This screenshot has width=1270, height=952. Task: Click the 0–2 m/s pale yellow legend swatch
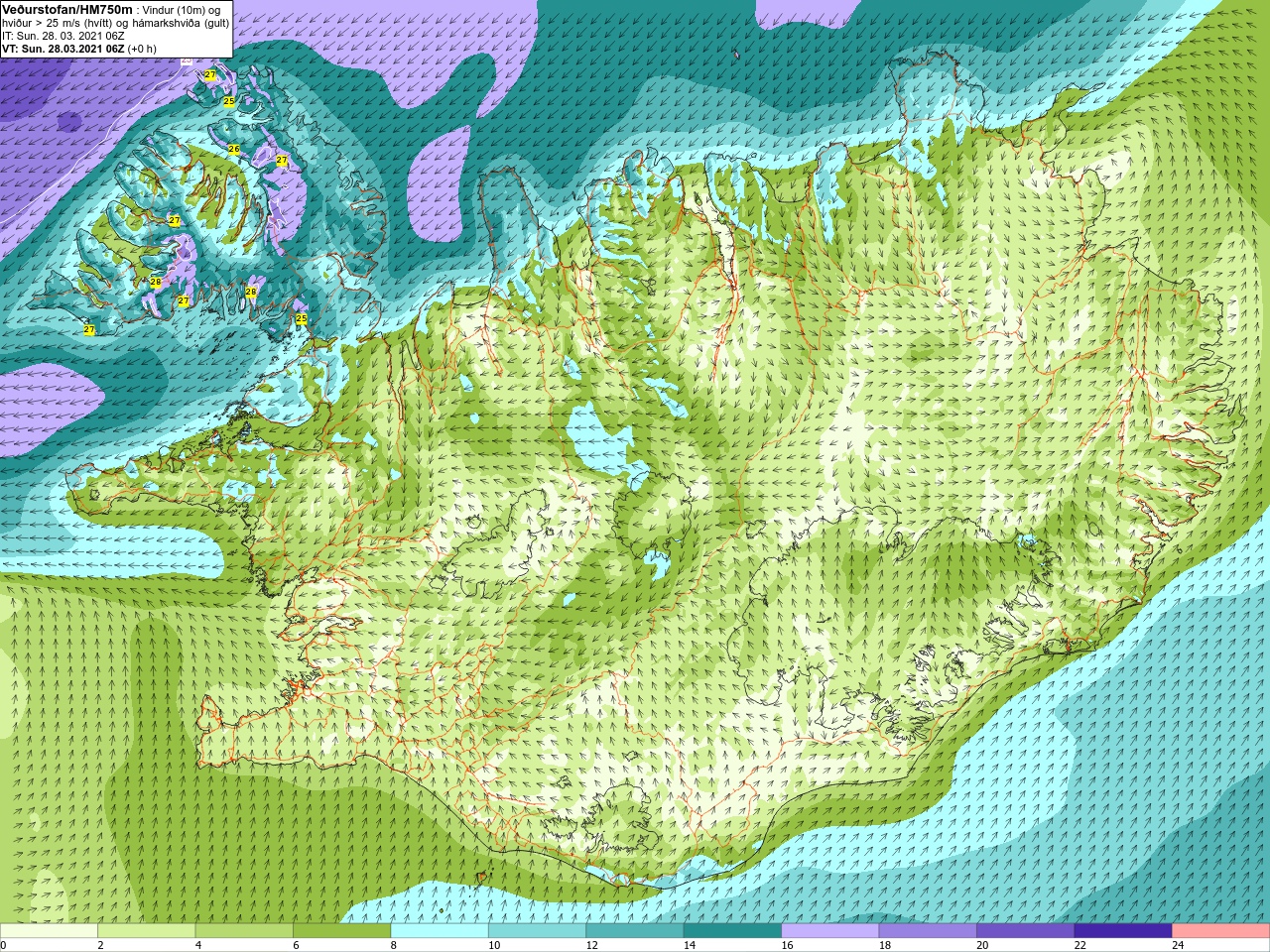[x=49, y=931]
